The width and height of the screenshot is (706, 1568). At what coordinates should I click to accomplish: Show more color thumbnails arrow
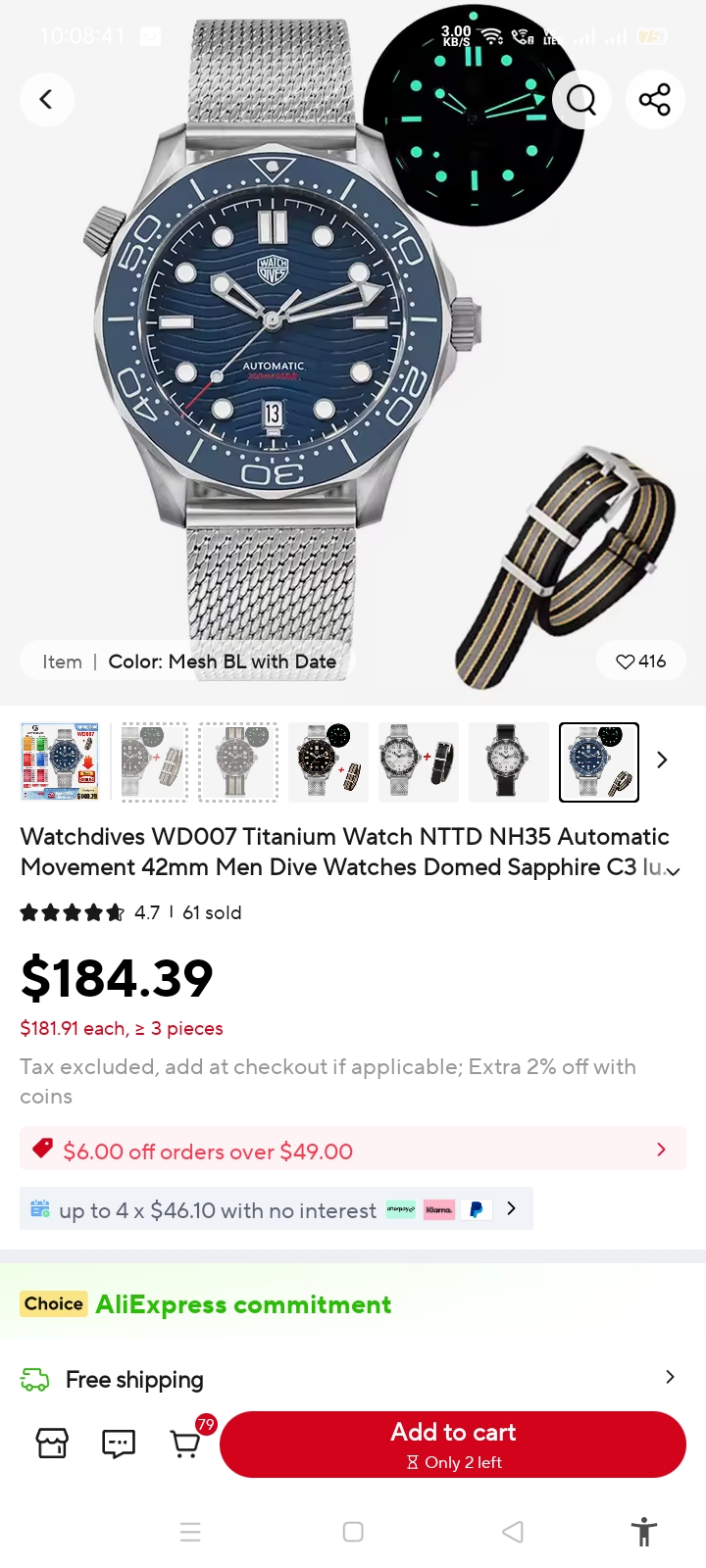click(662, 759)
